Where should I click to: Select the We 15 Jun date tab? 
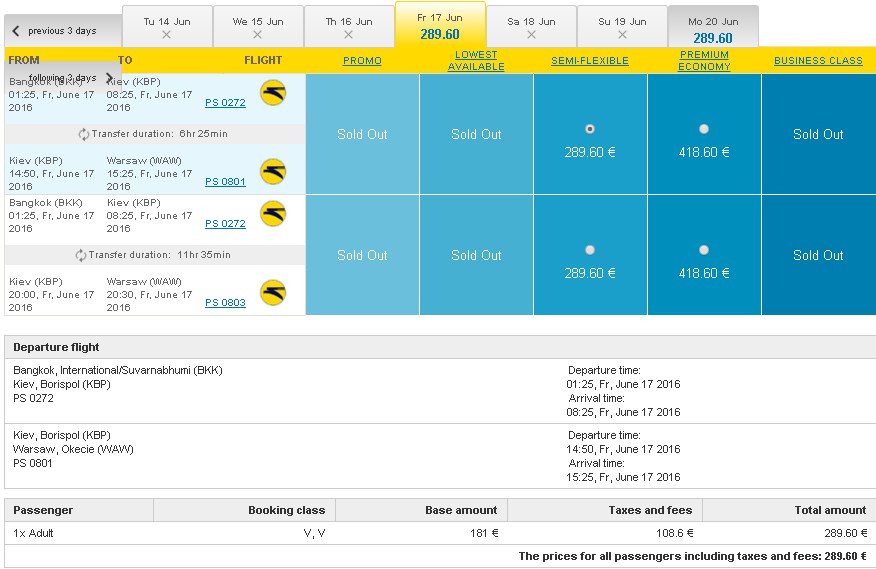click(258, 28)
